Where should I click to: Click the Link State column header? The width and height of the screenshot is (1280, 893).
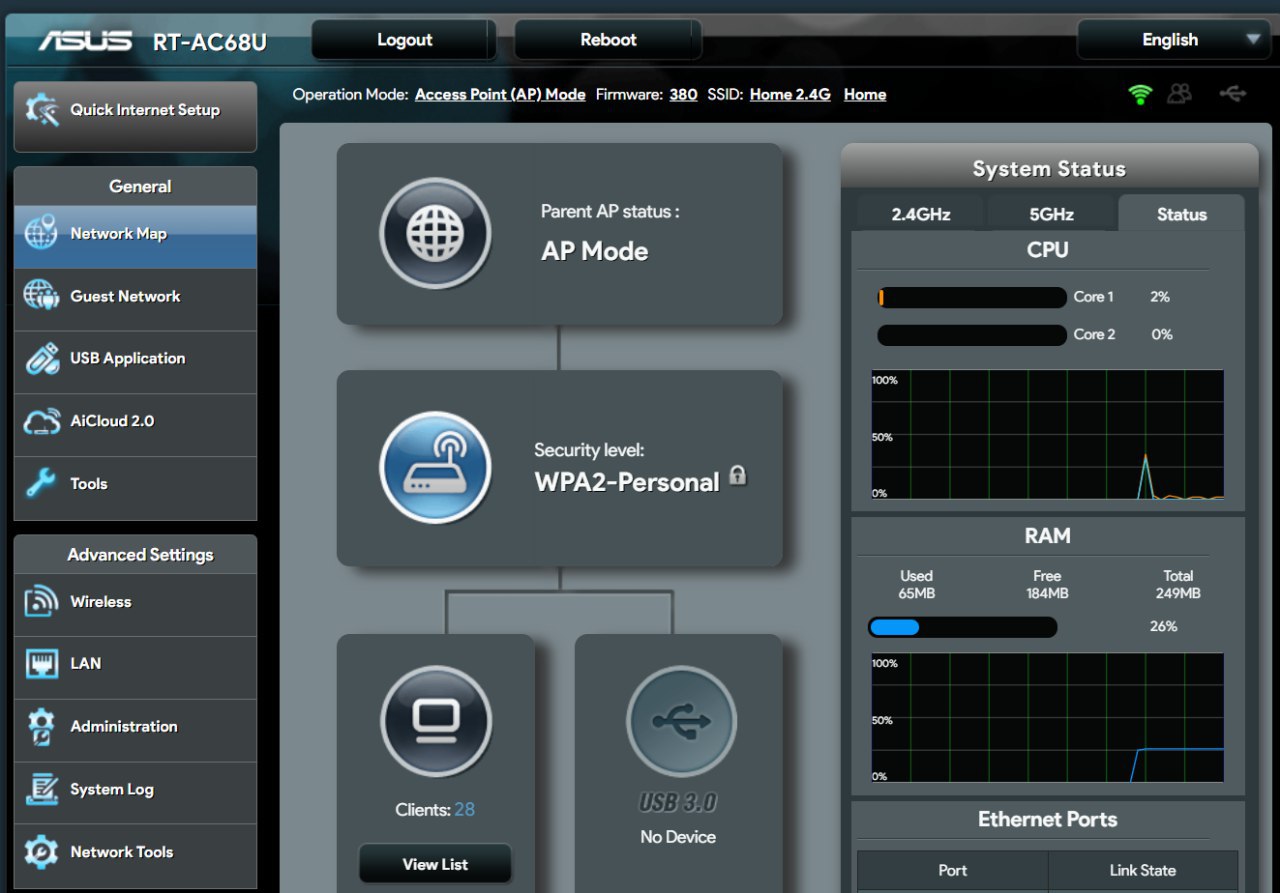pyautogui.click(x=1143, y=870)
